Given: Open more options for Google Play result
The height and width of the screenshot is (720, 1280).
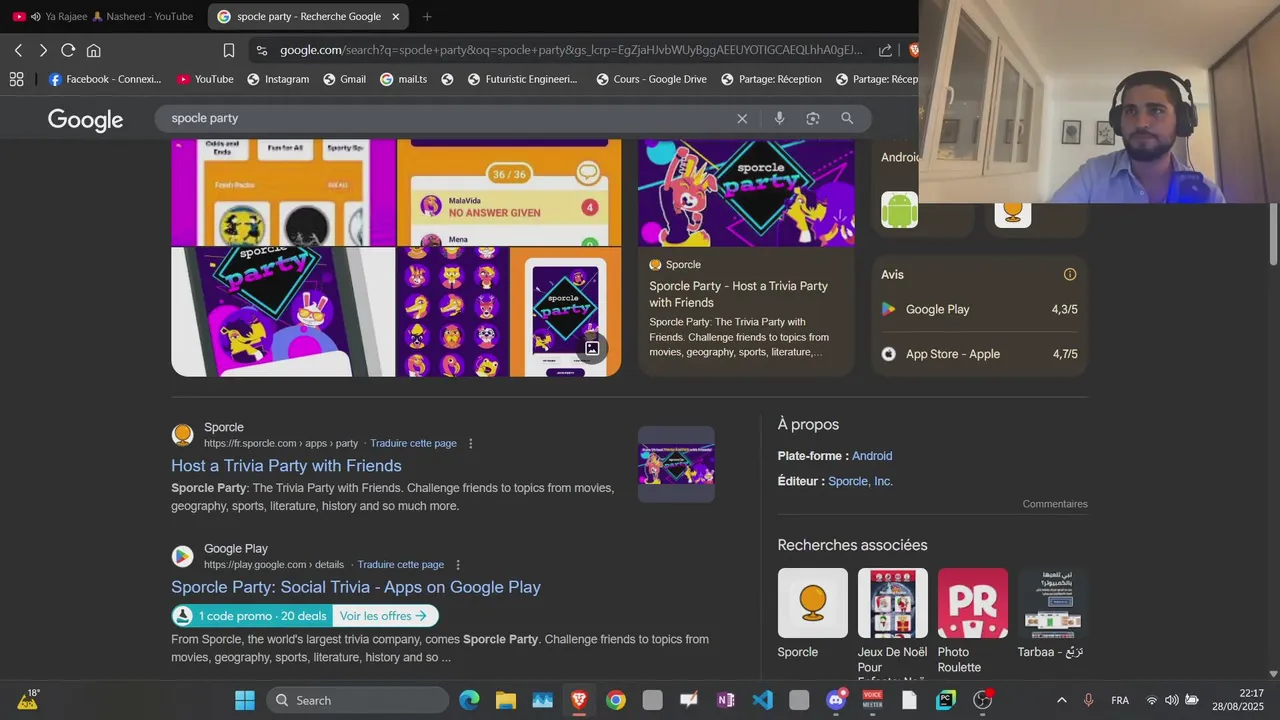Looking at the screenshot, I should pyautogui.click(x=458, y=564).
